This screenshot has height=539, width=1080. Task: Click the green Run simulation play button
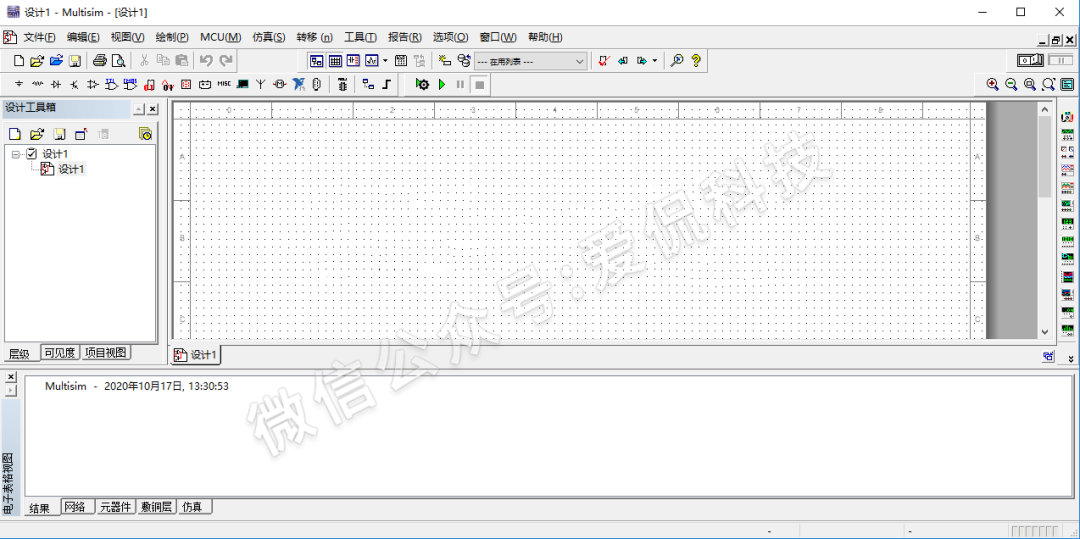pos(441,85)
